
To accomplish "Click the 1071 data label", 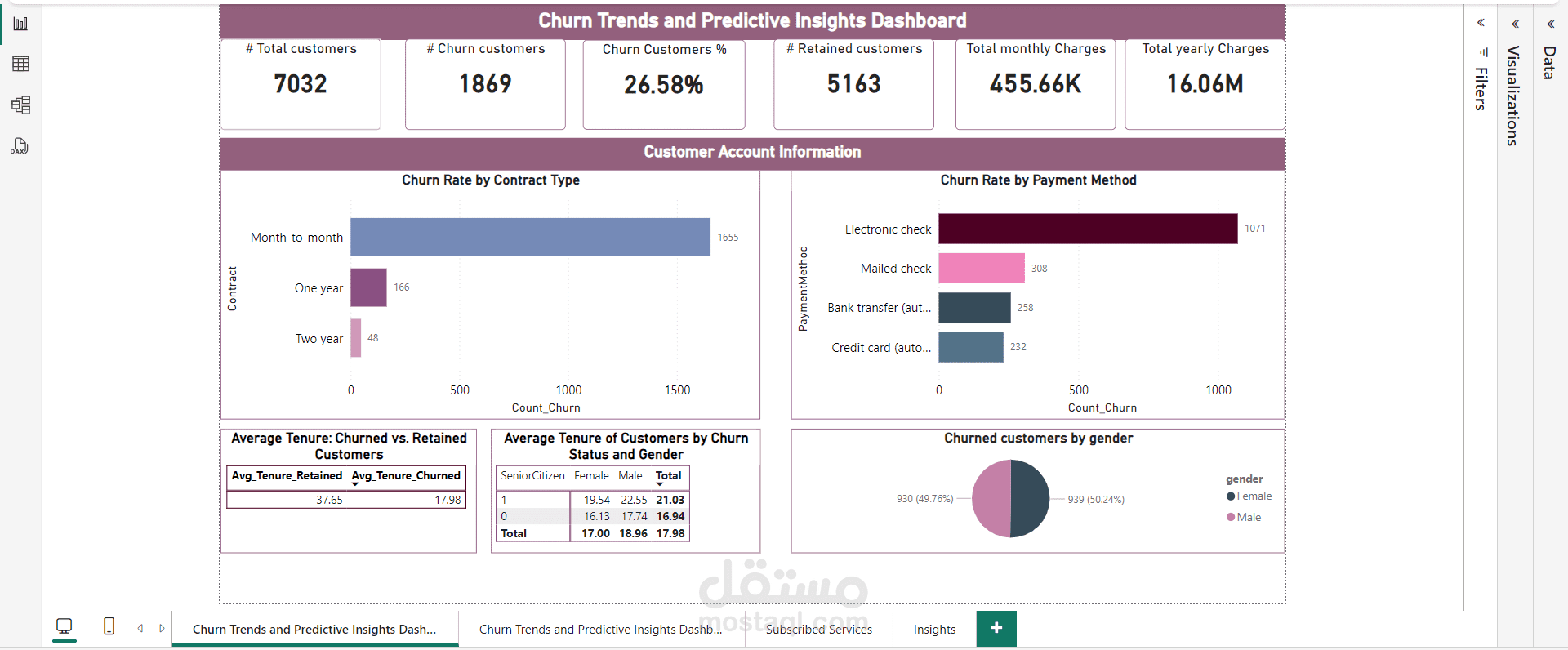I will pos(1254,229).
